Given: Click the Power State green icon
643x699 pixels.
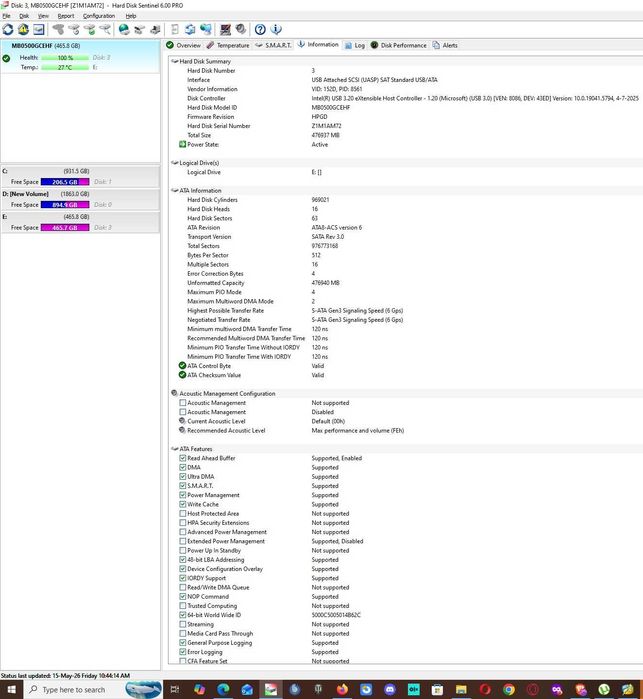Looking at the screenshot, I should click(x=182, y=144).
